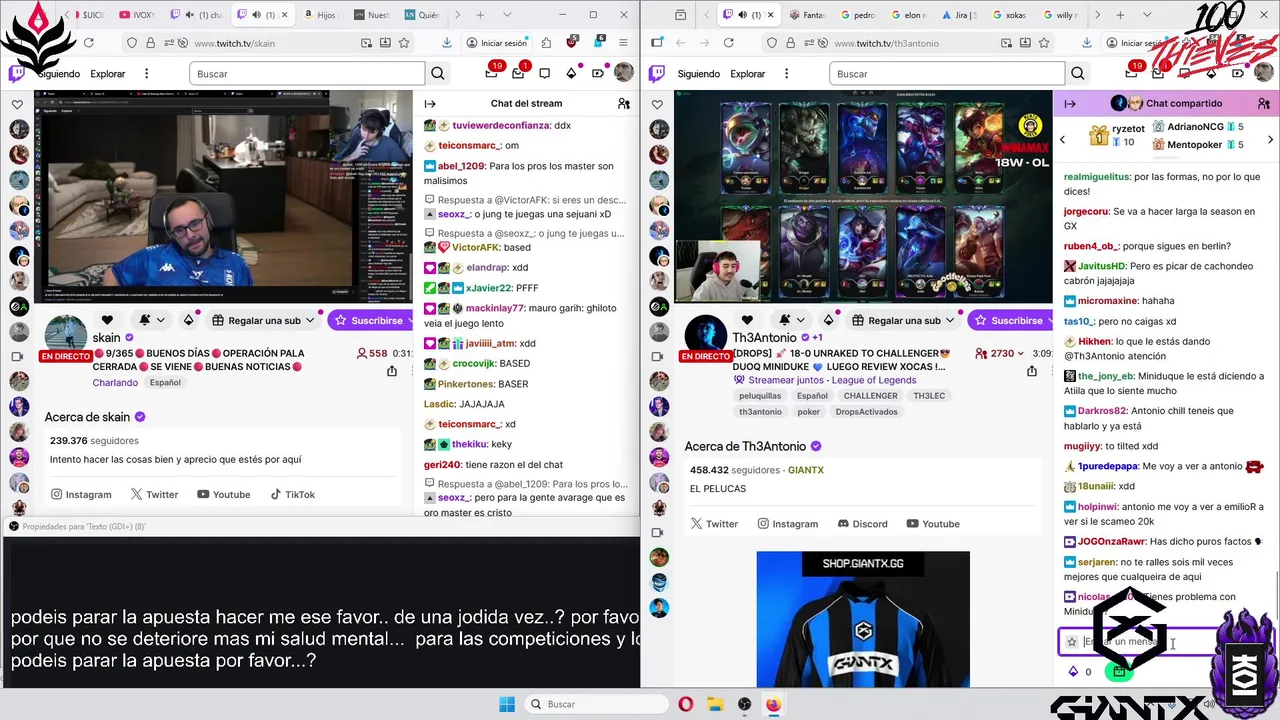This screenshot has width=1280, height=720.
Task: Open the Firefox hamburger menu in skain window
Action: (623, 43)
